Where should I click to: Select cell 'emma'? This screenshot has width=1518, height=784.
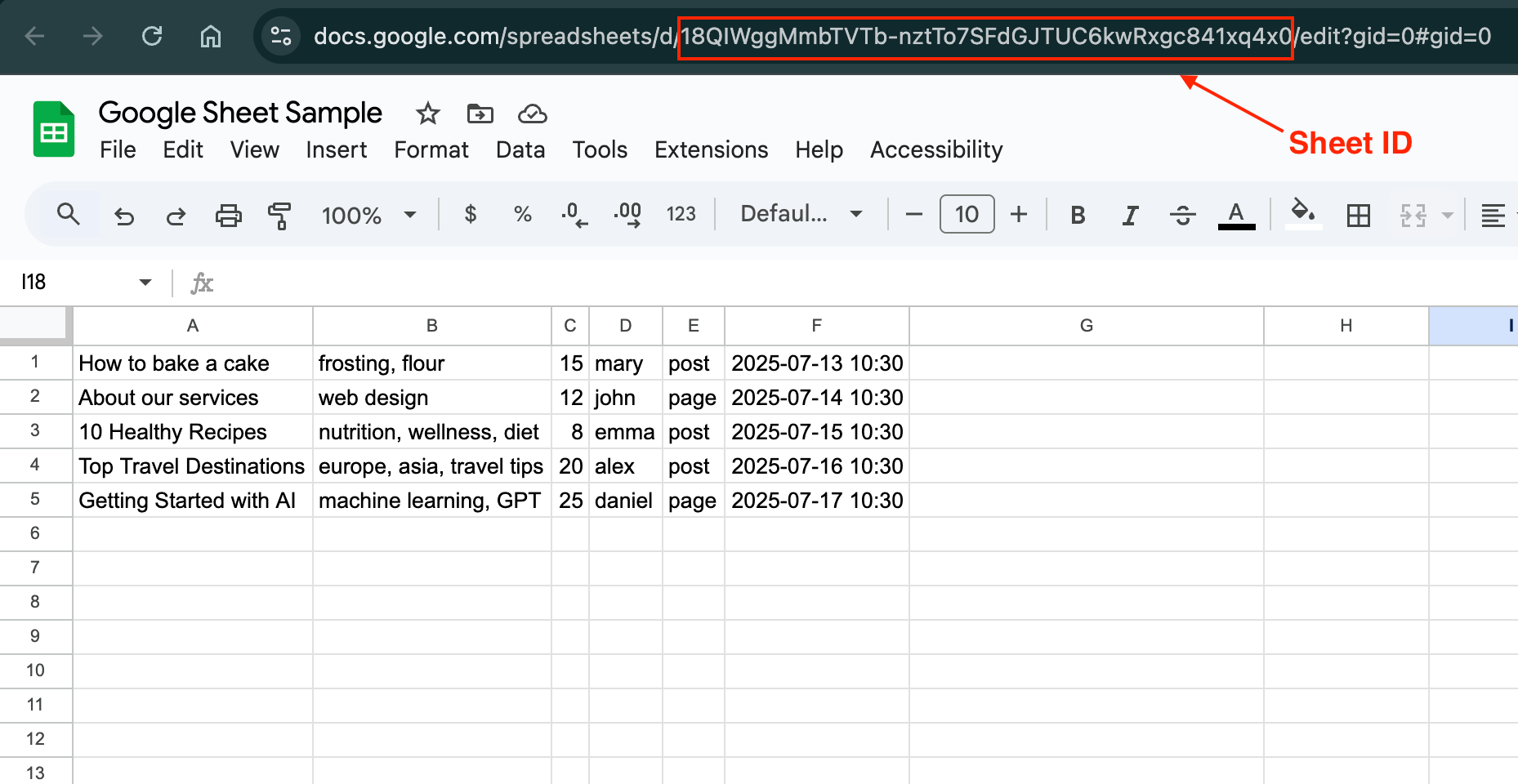[x=626, y=431]
